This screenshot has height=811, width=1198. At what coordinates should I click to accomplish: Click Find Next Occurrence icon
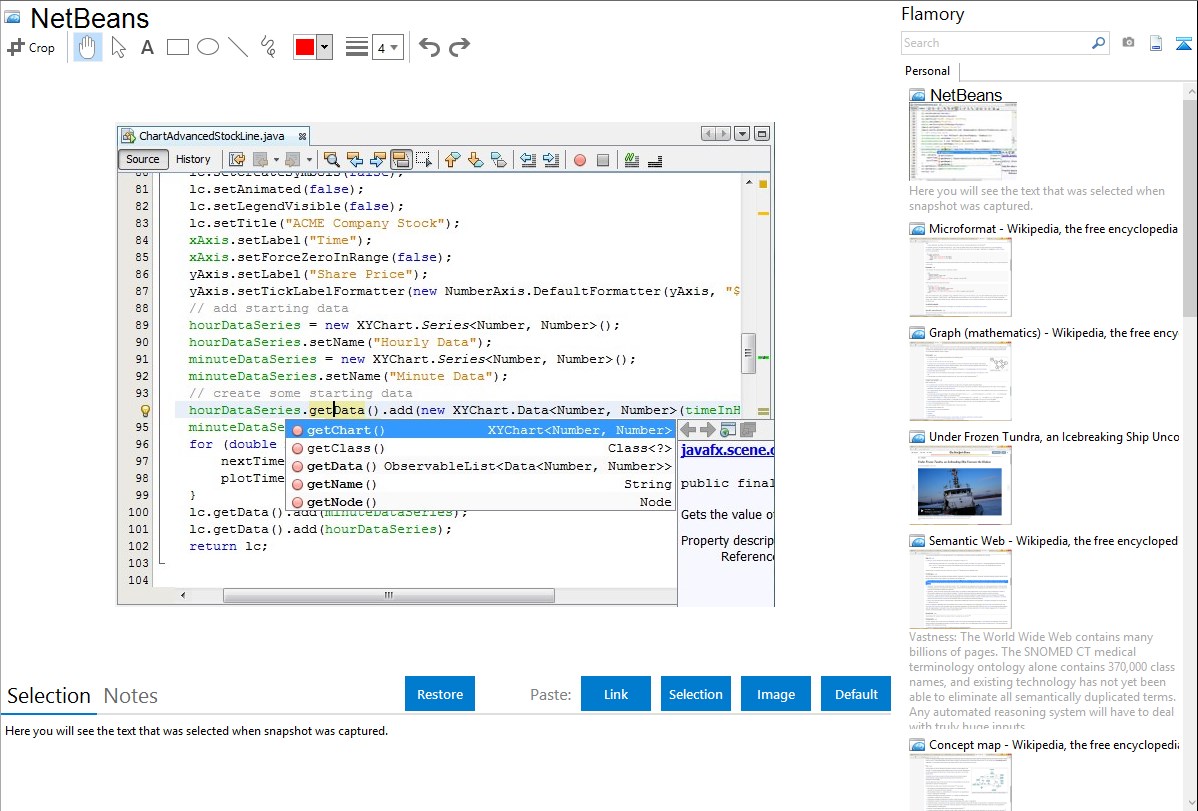coord(378,159)
